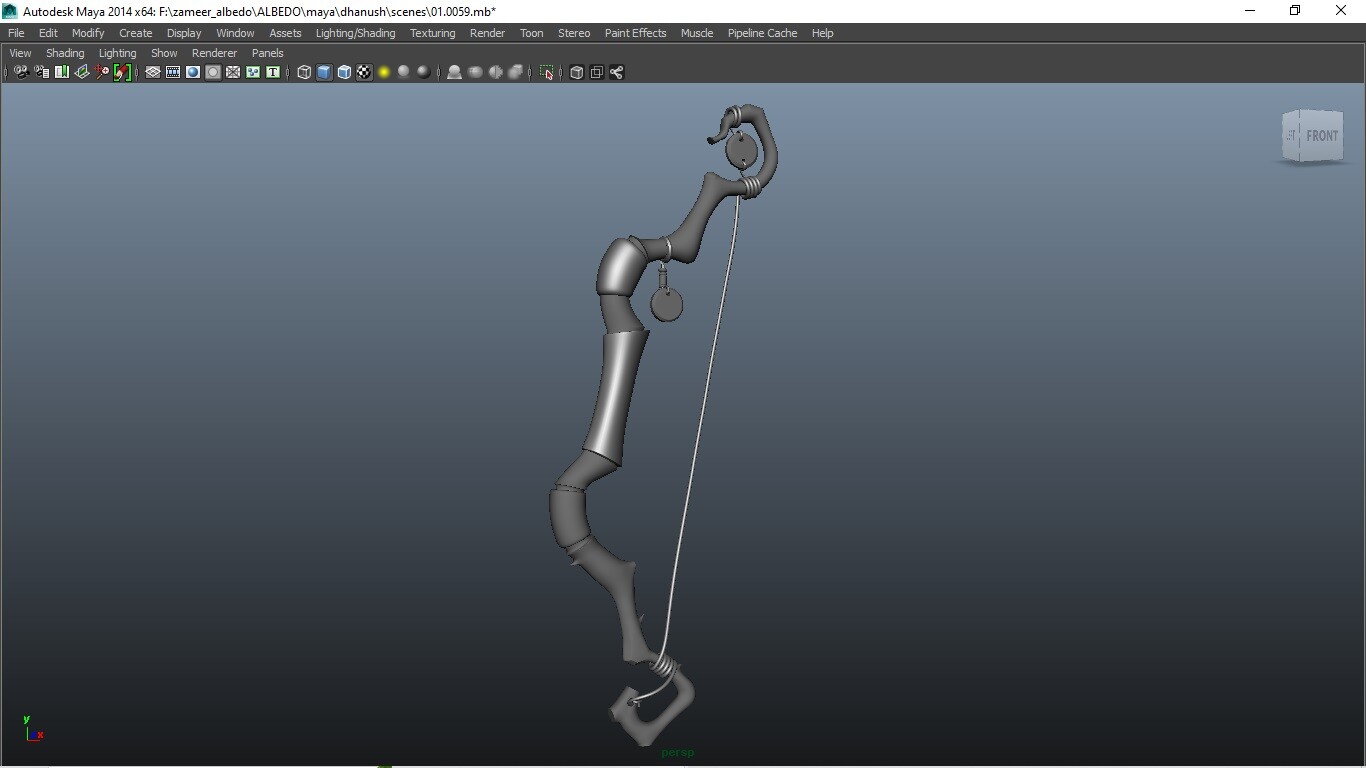This screenshot has height=768, width=1366.
Task: Open the Panels menu
Action: 267,53
